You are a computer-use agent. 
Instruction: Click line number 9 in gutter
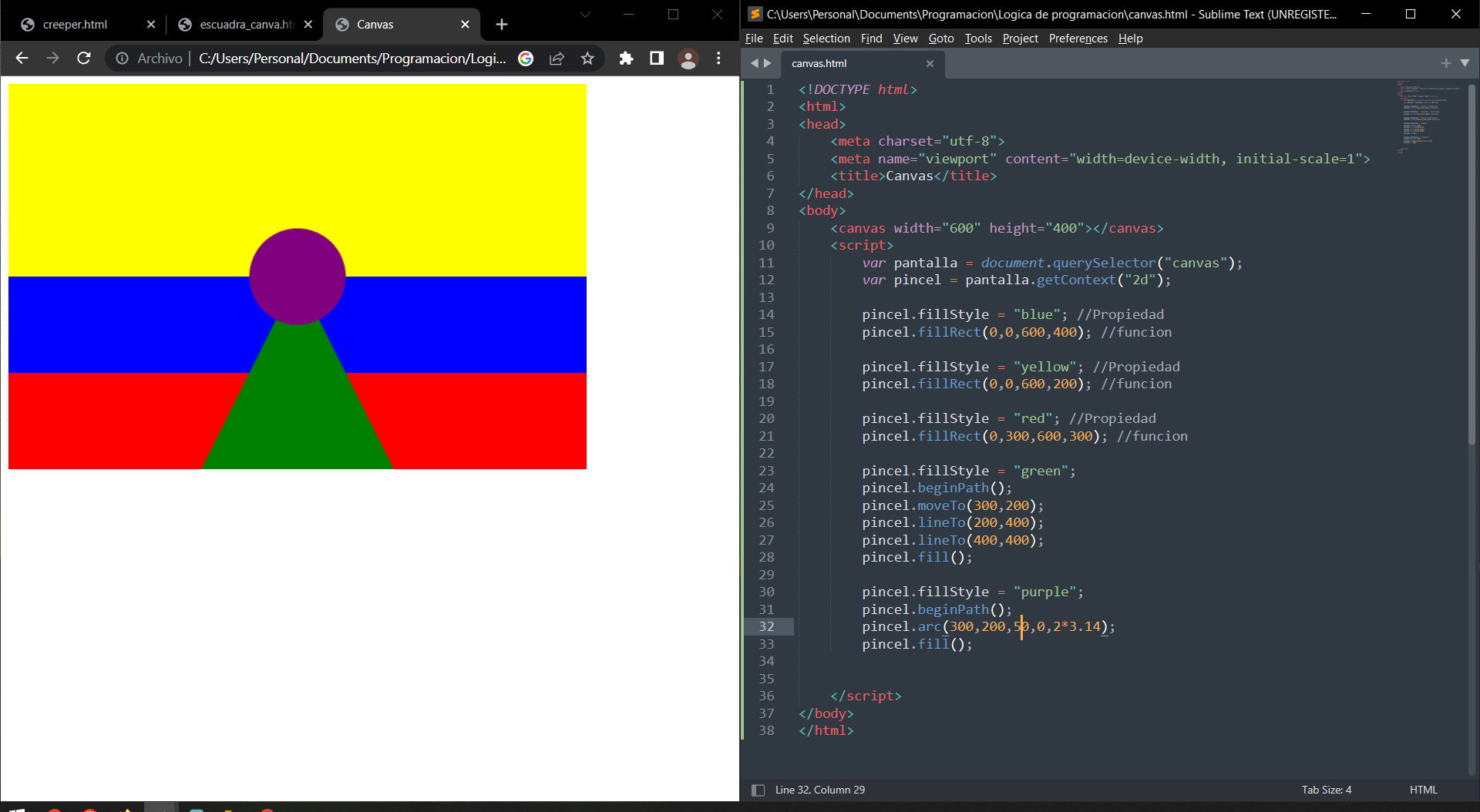(x=770, y=228)
